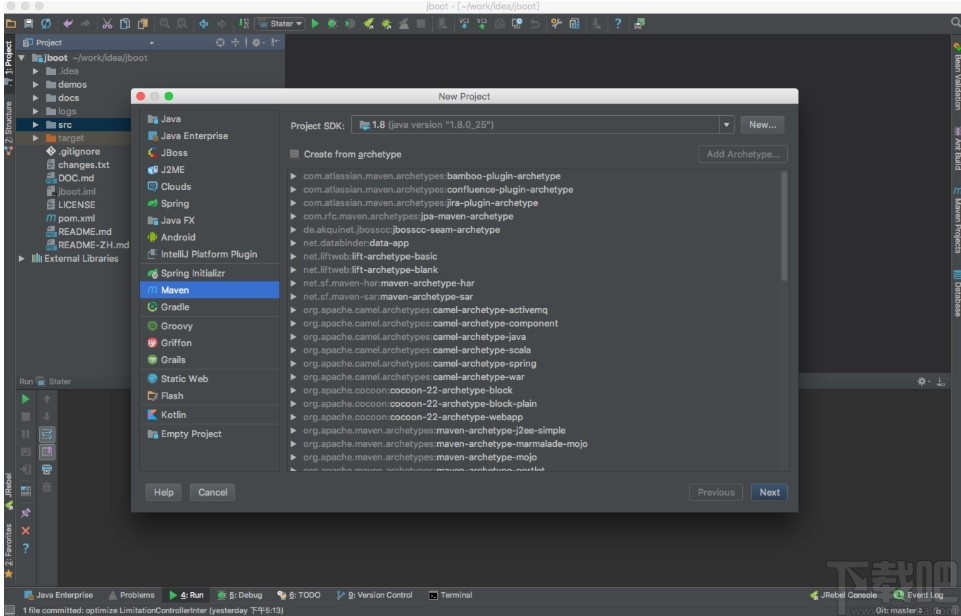Toggle the soft-wrap icon in Run panel

(x=46, y=434)
